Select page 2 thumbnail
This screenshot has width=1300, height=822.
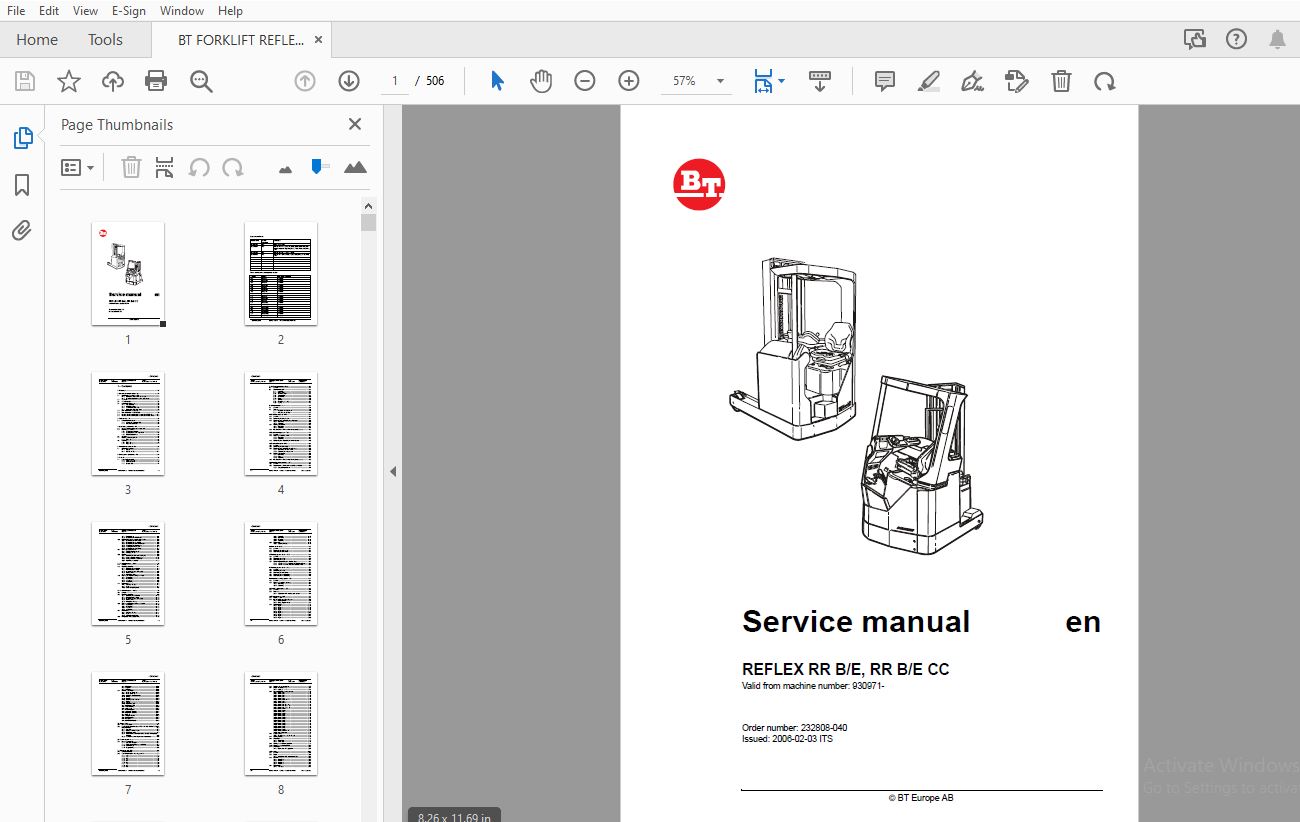(x=281, y=274)
